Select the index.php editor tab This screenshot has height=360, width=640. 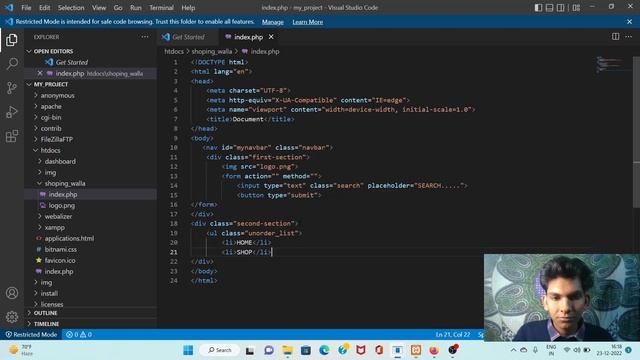click(248, 37)
